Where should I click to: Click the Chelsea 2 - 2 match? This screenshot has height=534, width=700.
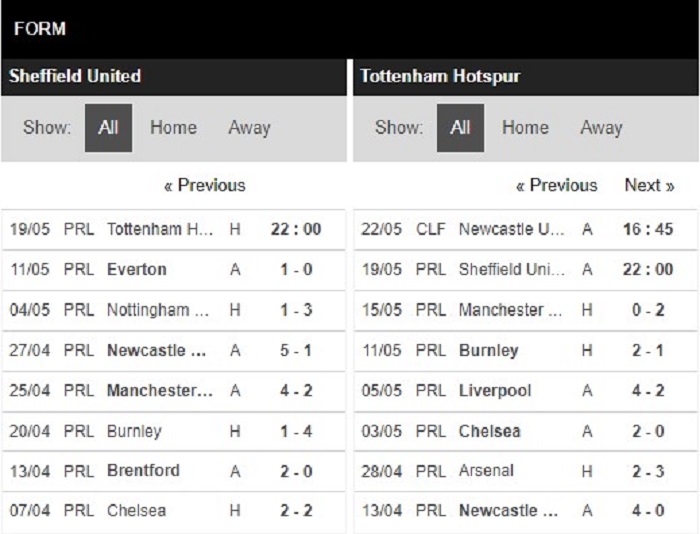173,511
